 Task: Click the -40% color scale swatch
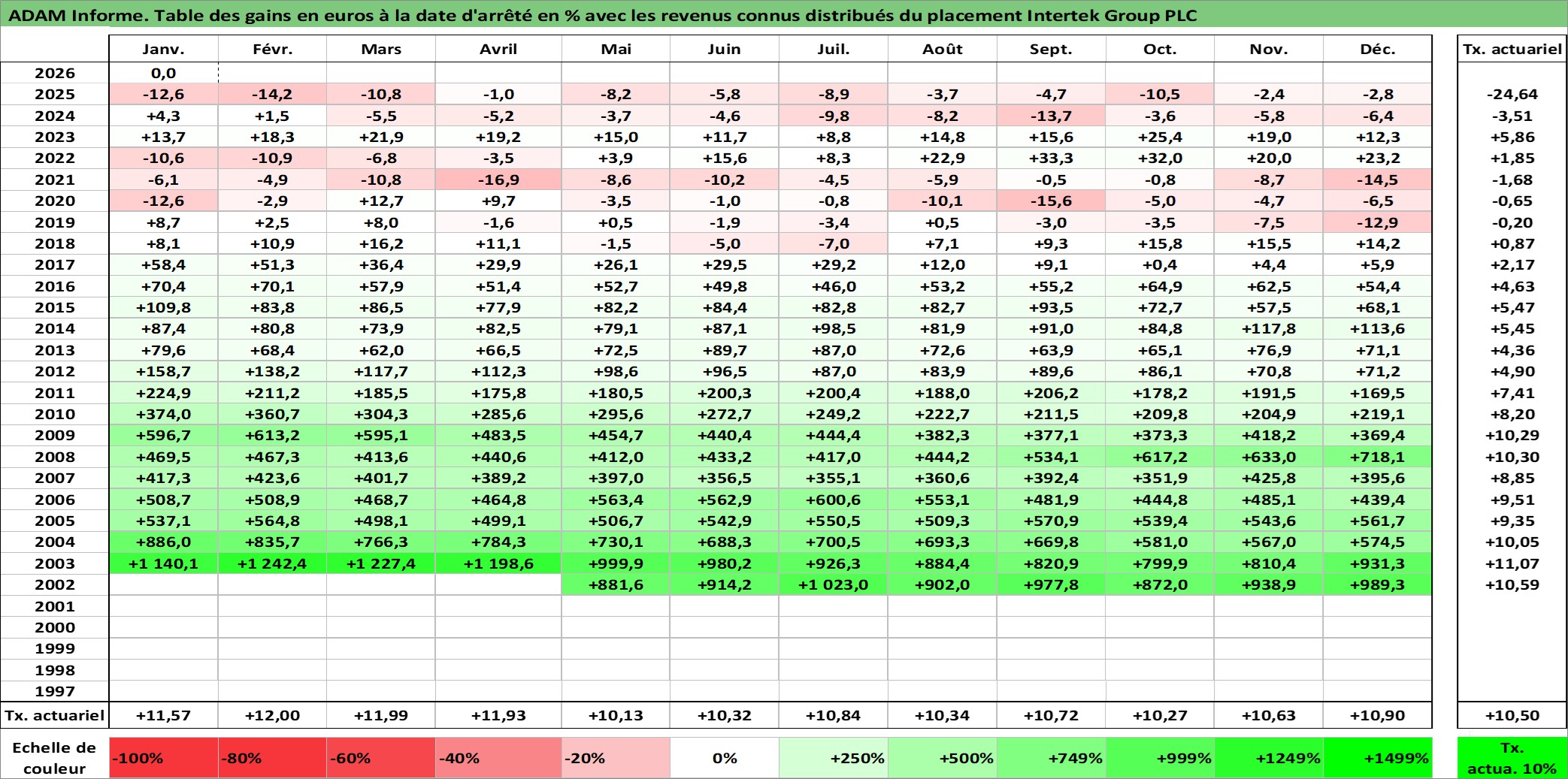(x=498, y=758)
